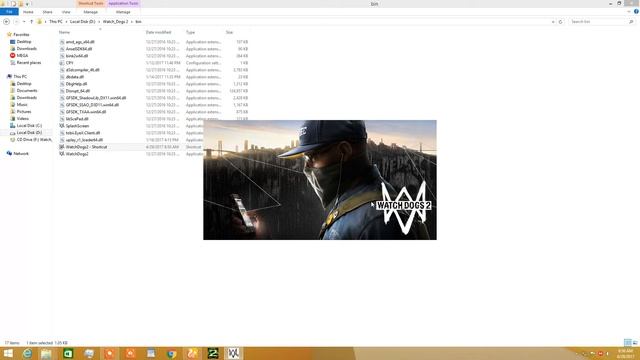
Task: Click the Up one level arrow
Action: point(31,22)
